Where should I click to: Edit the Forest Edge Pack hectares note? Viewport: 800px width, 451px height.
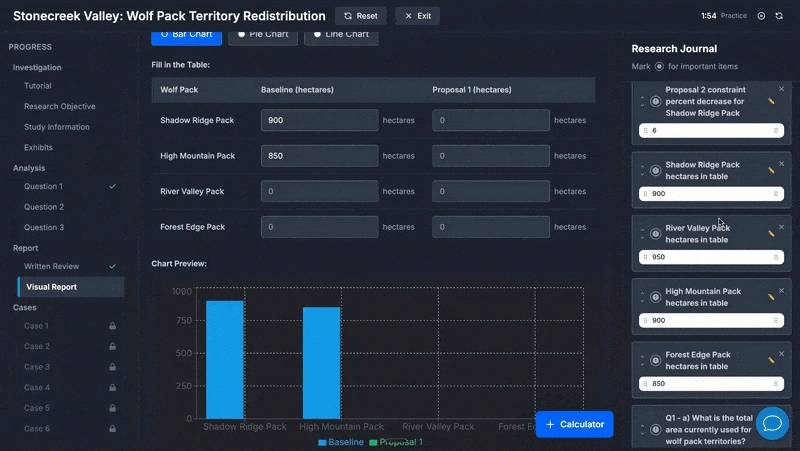pyautogui.click(x=771, y=360)
